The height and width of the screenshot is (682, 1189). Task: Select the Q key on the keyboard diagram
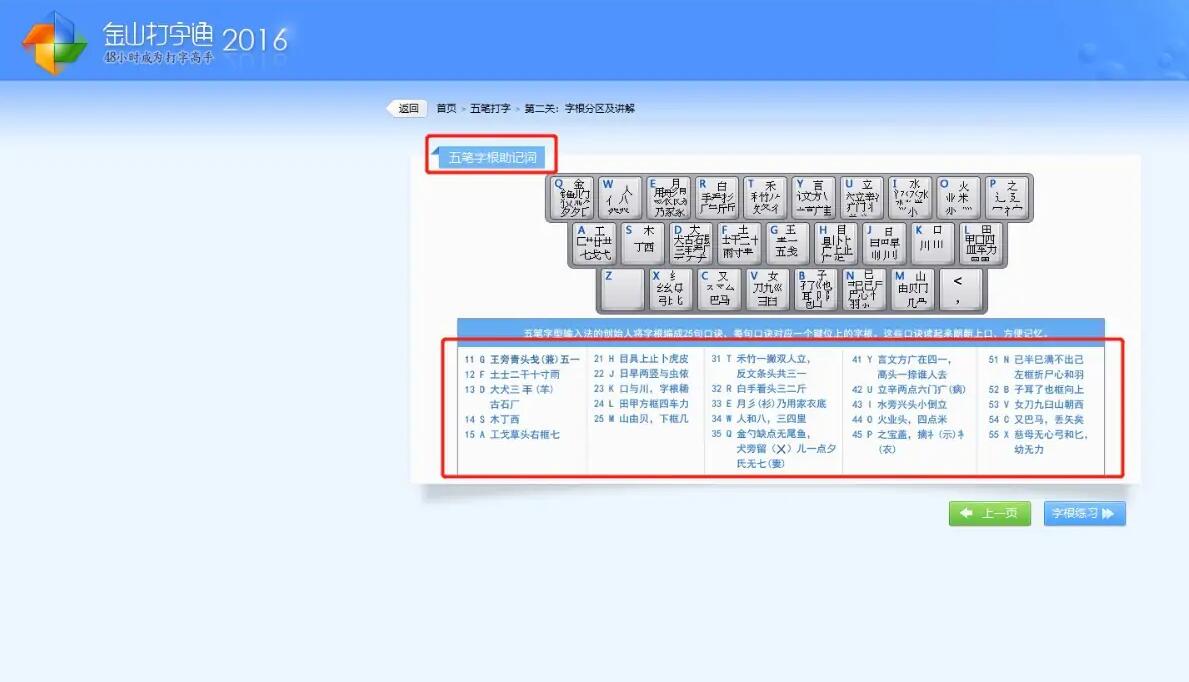tap(573, 198)
